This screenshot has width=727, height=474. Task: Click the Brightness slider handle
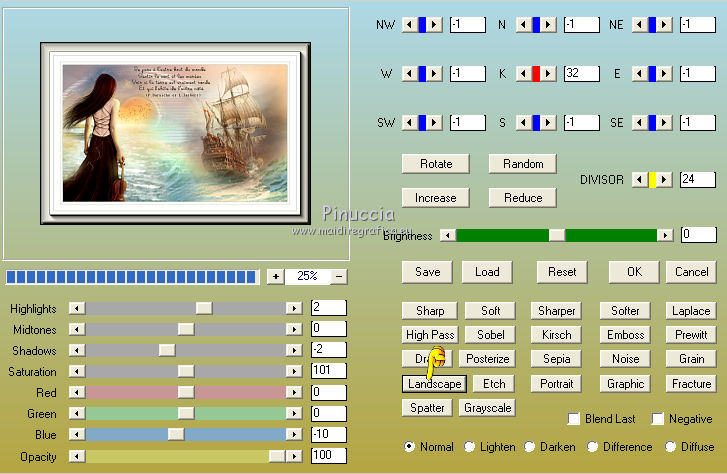coord(557,235)
